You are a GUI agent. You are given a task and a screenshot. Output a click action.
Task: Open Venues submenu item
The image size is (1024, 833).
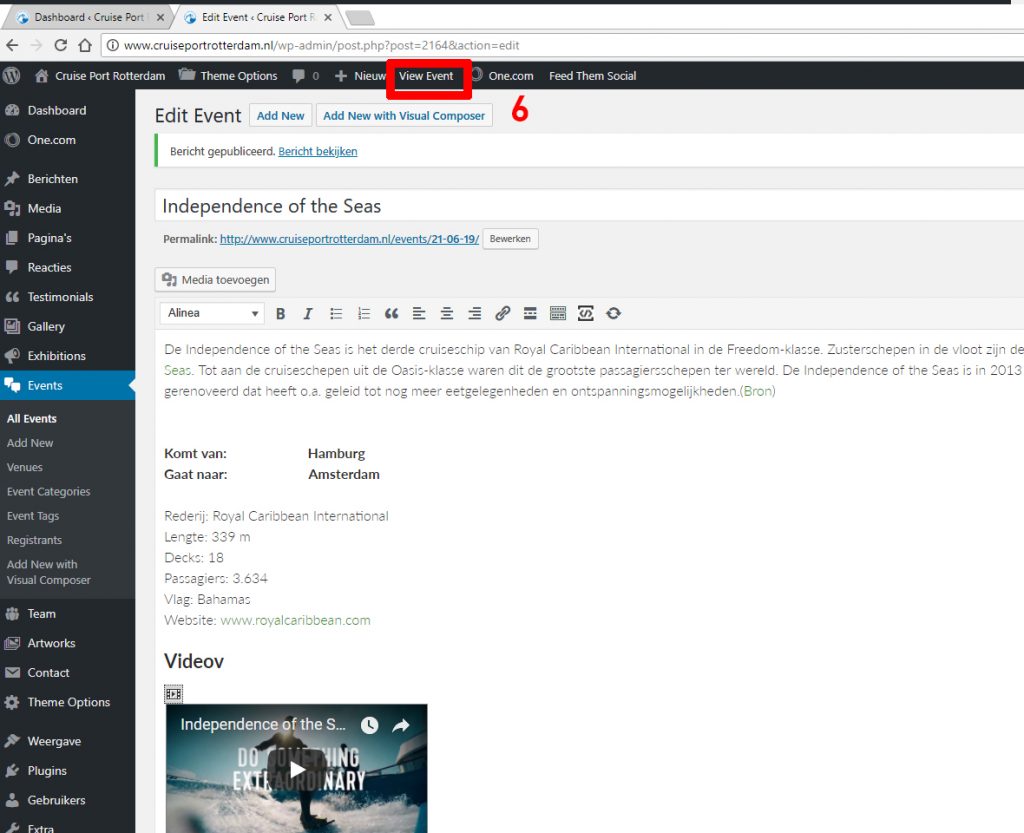point(25,467)
